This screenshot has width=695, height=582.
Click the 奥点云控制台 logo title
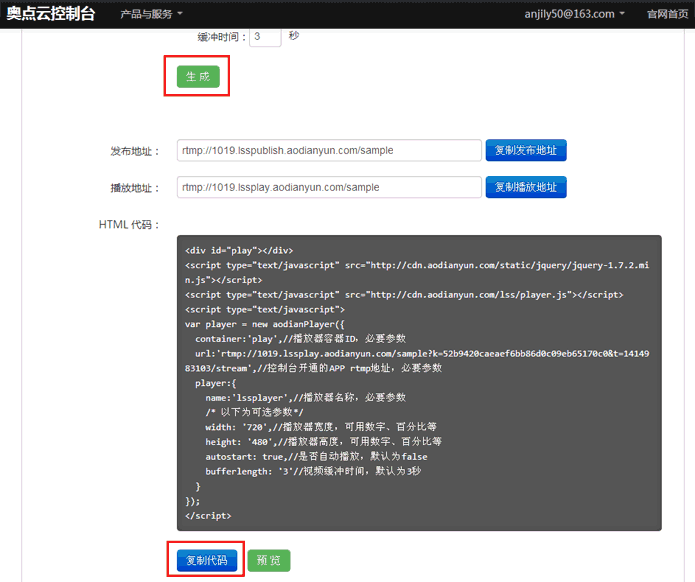[51, 14]
